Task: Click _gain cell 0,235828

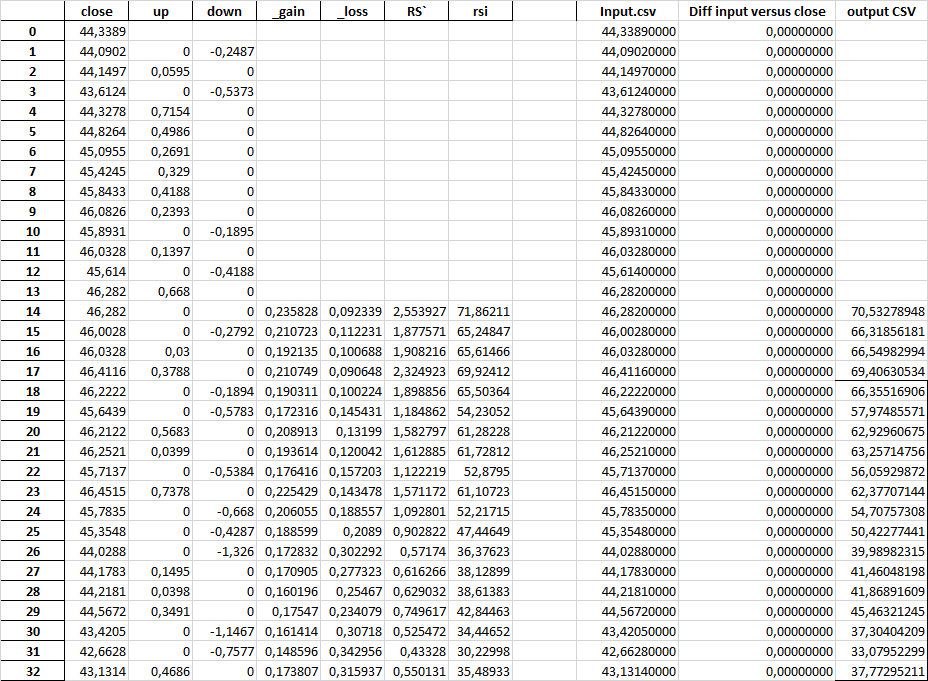Action: click(x=288, y=311)
